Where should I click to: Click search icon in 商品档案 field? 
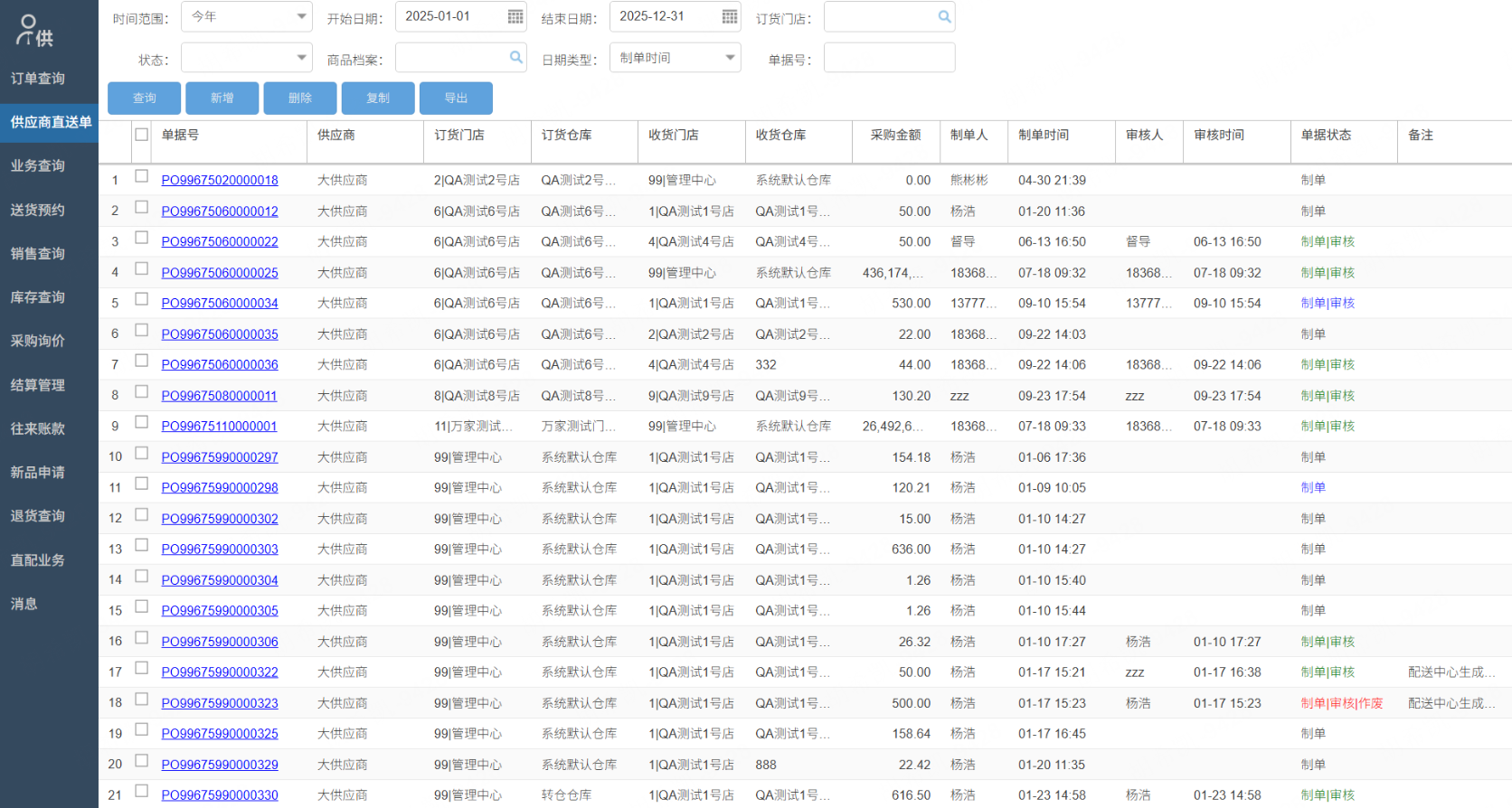click(515, 58)
